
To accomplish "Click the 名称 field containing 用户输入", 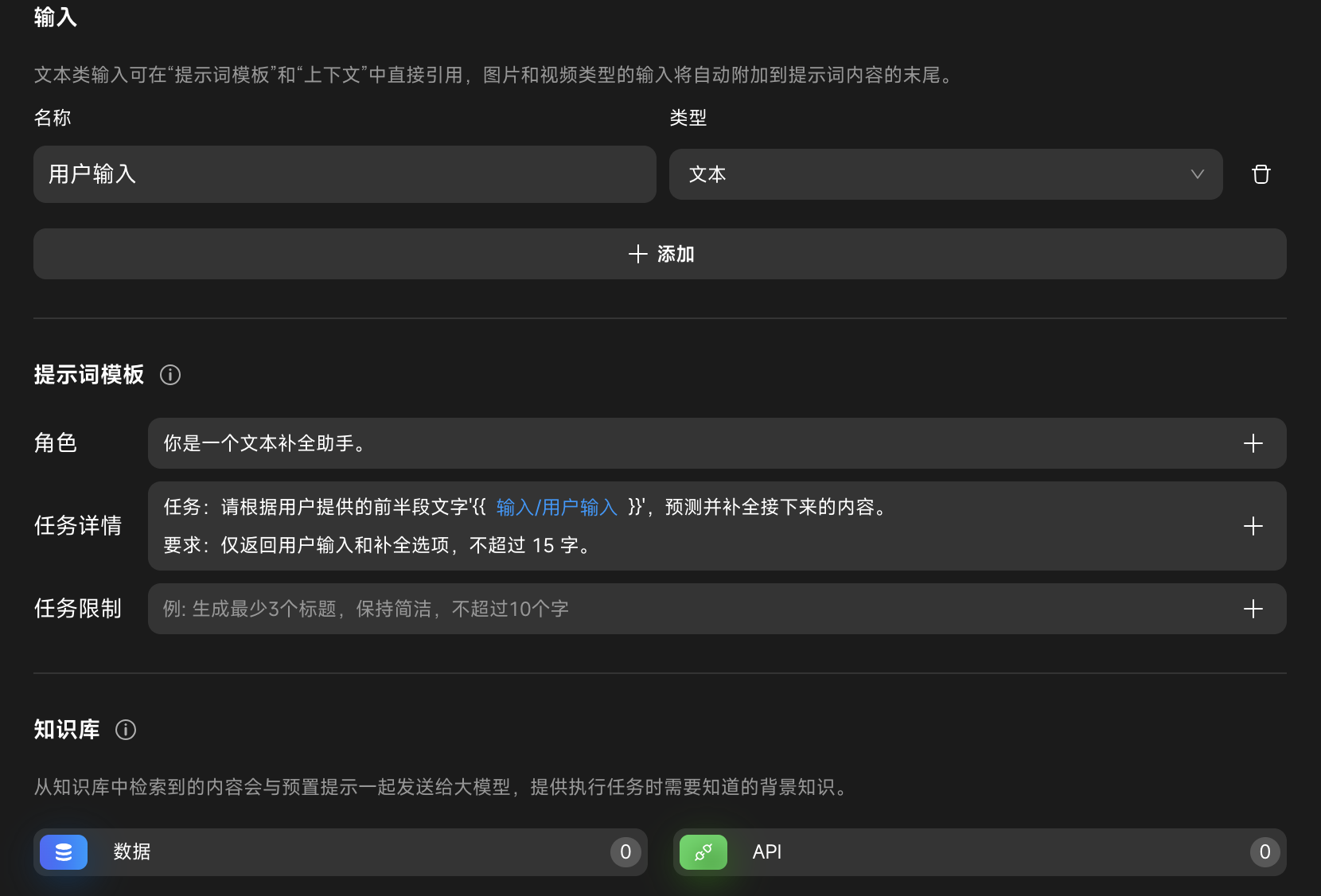I will click(x=344, y=174).
